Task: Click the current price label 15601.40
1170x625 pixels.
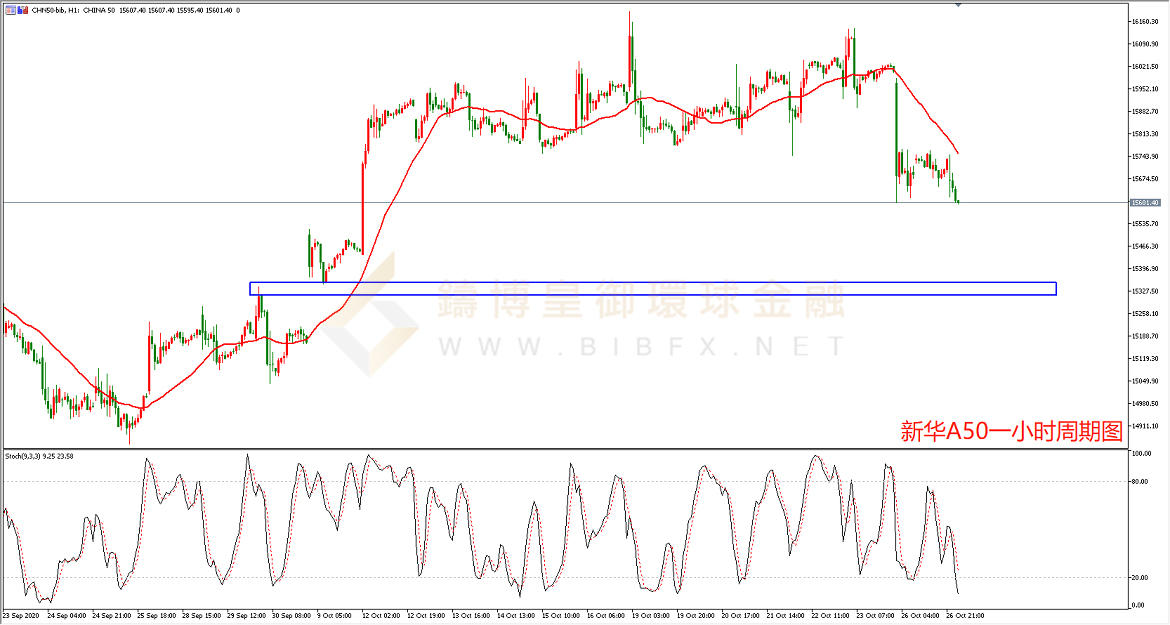Action: (x=1144, y=203)
